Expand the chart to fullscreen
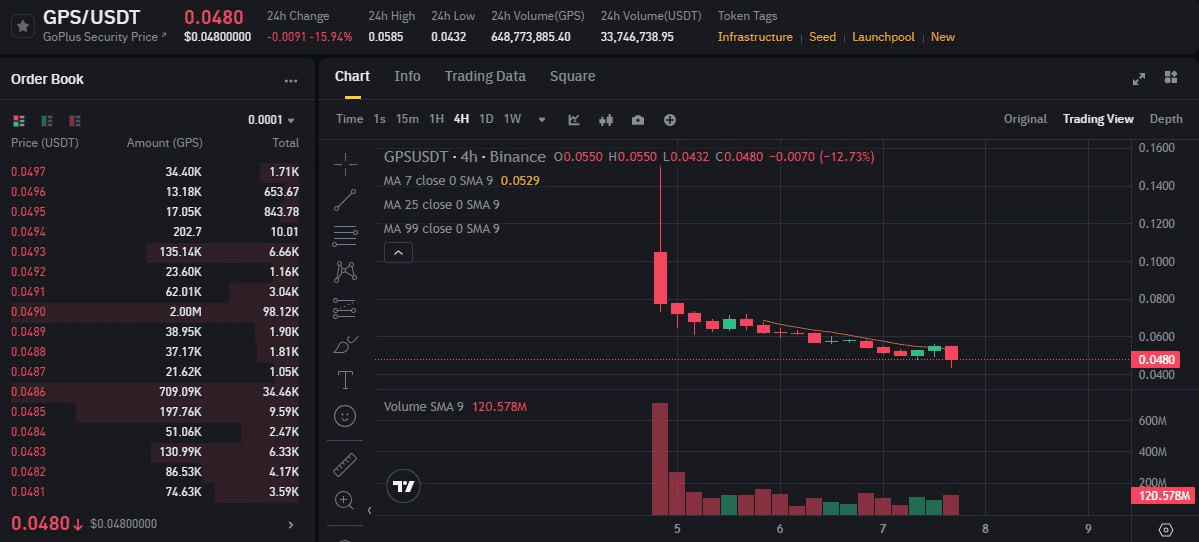This screenshot has height=542, width=1199. point(1139,78)
